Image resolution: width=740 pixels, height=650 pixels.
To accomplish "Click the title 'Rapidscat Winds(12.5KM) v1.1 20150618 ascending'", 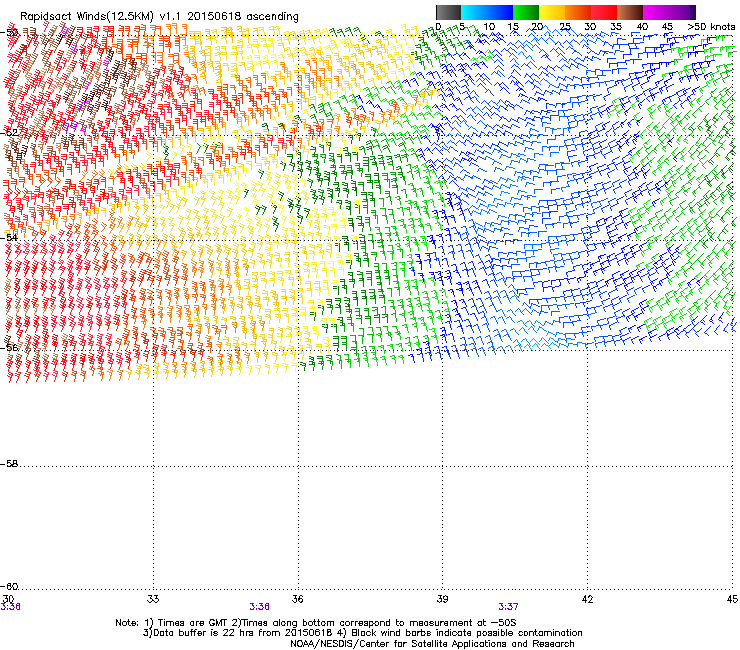I will point(159,17).
